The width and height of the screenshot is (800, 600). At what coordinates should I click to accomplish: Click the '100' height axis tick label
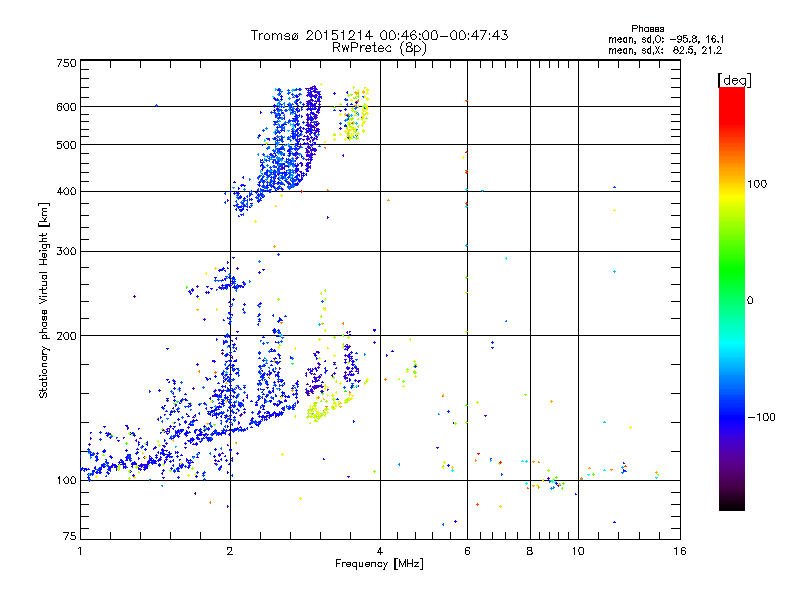coord(66,480)
